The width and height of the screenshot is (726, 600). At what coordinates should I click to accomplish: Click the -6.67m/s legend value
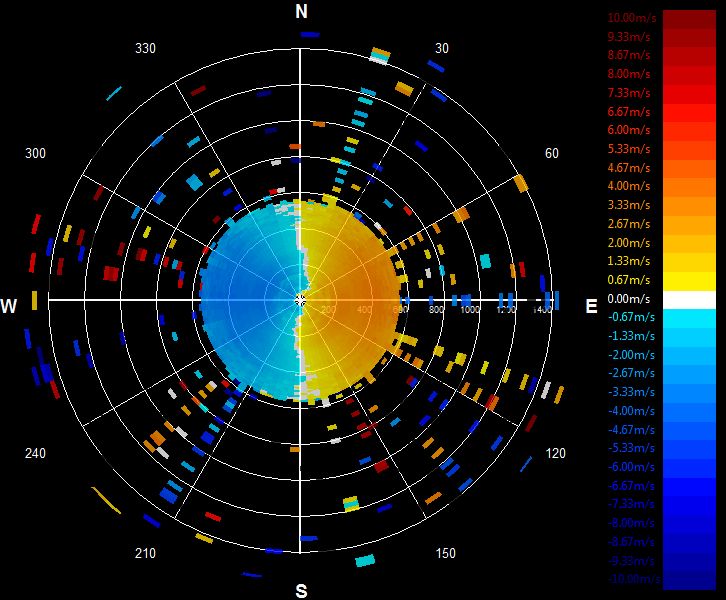point(631,486)
